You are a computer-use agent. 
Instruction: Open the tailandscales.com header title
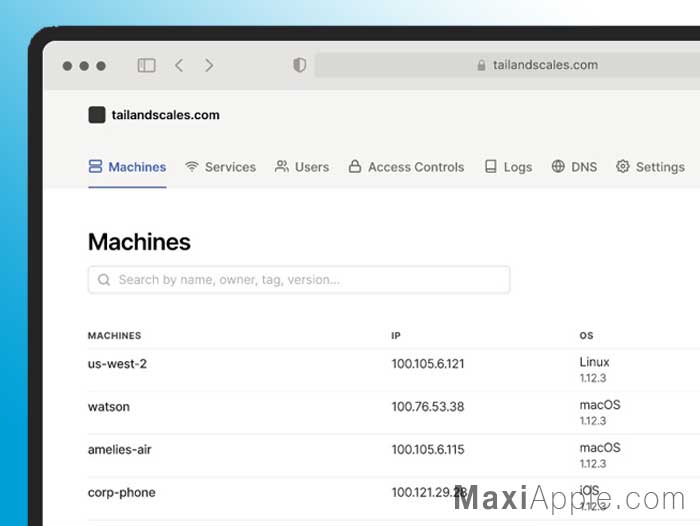166,115
